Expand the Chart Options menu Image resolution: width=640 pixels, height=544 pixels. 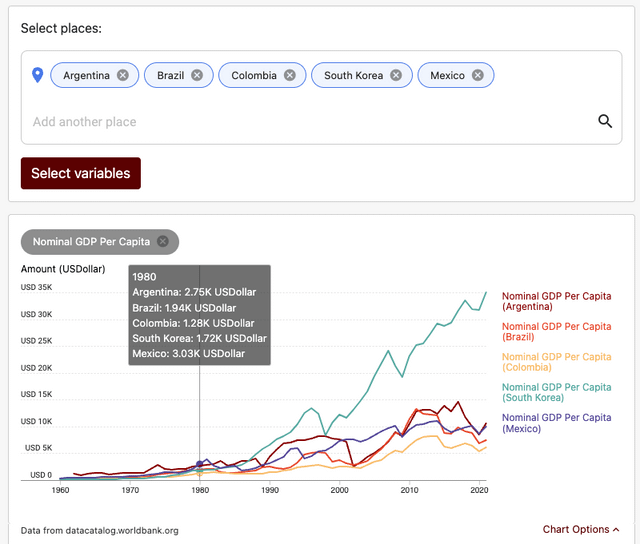tap(581, 529)
